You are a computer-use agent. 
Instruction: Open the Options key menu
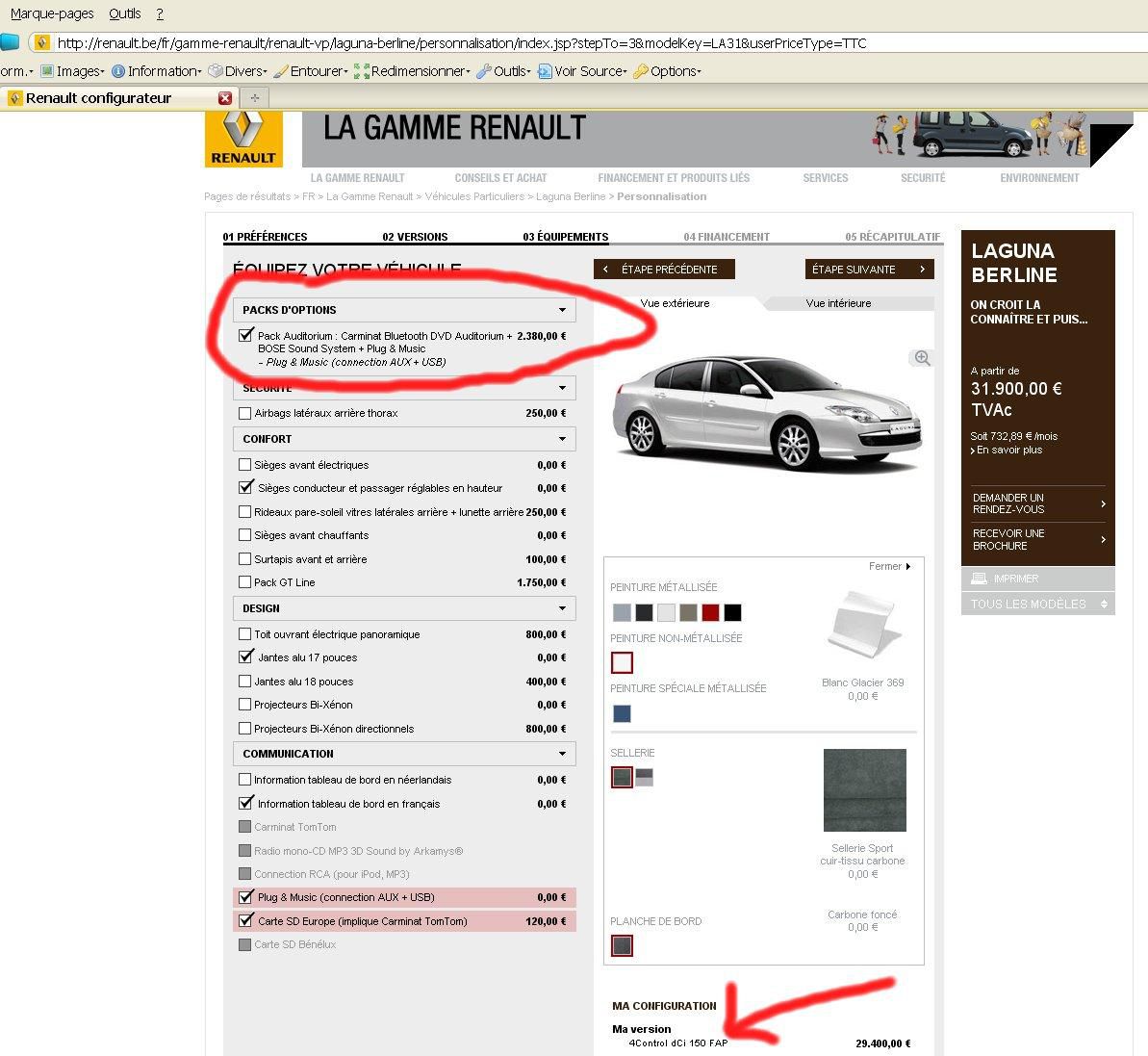667,71
